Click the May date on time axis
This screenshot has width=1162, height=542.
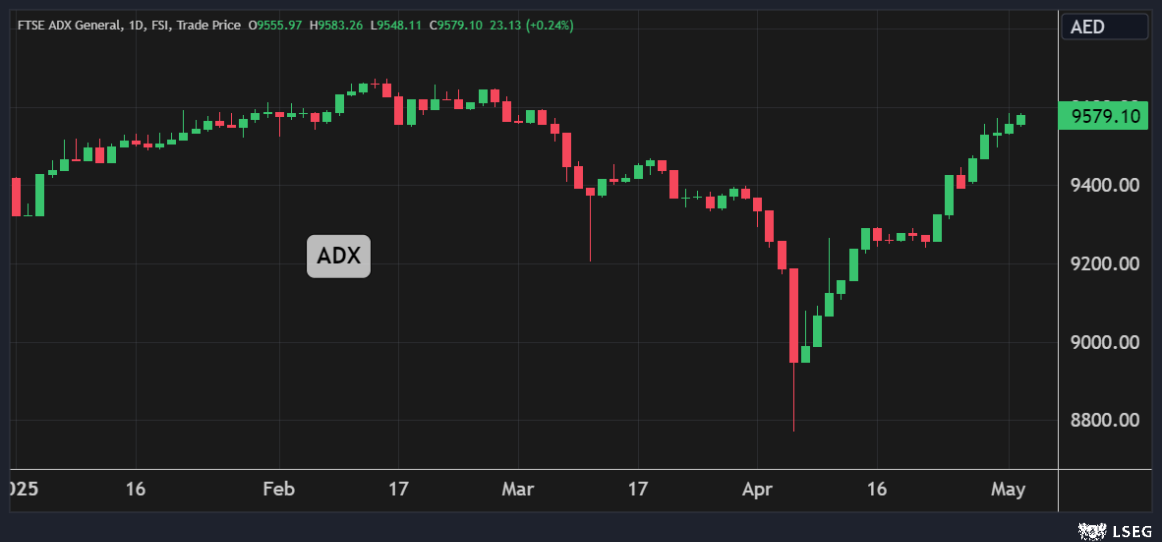1008,489
